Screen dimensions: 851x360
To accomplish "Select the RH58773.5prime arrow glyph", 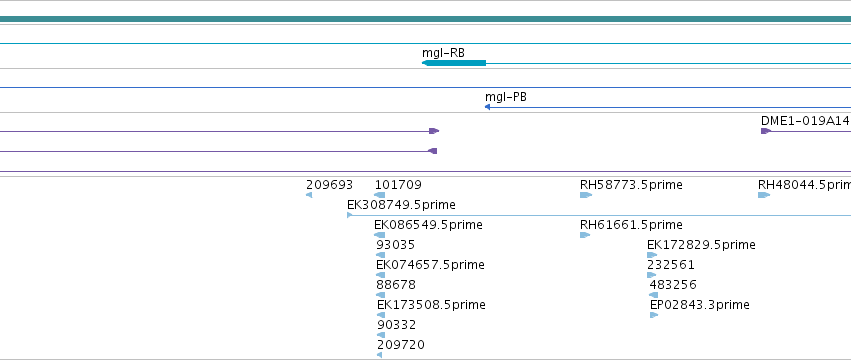I will pos(586,195).
